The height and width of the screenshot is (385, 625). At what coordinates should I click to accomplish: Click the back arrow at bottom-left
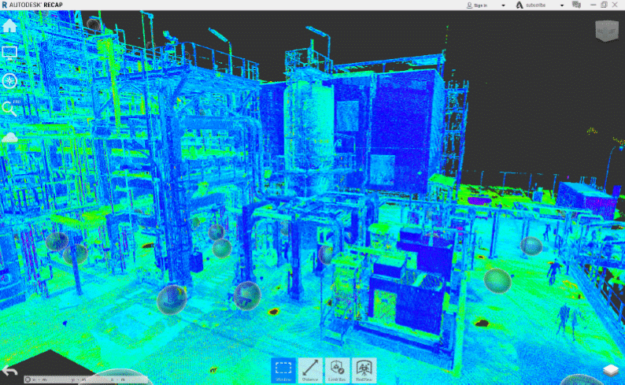[x=10, y=371]
